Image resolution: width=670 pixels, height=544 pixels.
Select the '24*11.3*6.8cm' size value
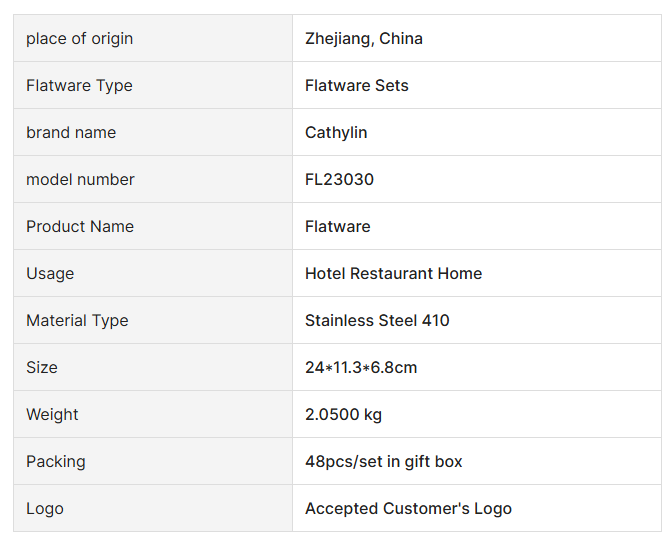(361, 368)
